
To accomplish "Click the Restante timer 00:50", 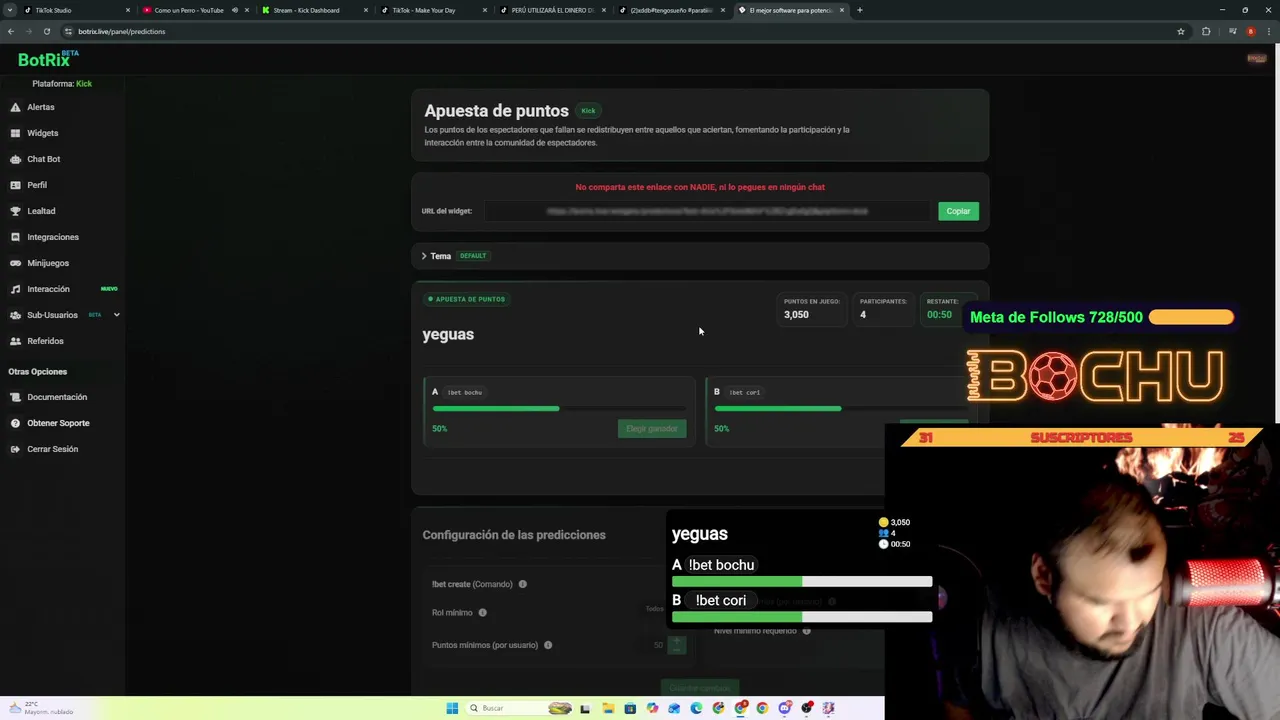I will tap(939, 315).
